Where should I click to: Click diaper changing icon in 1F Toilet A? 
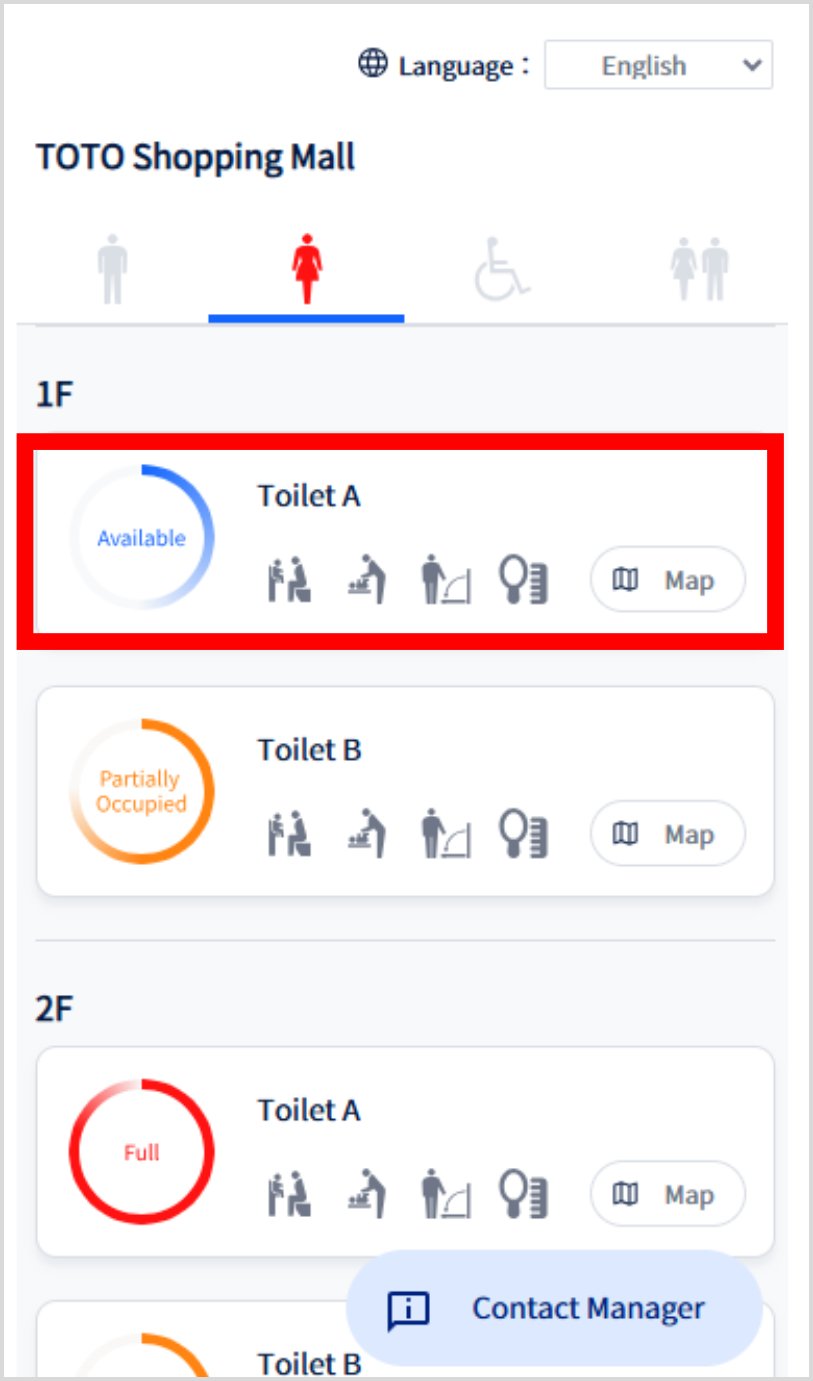coord(366,581)
